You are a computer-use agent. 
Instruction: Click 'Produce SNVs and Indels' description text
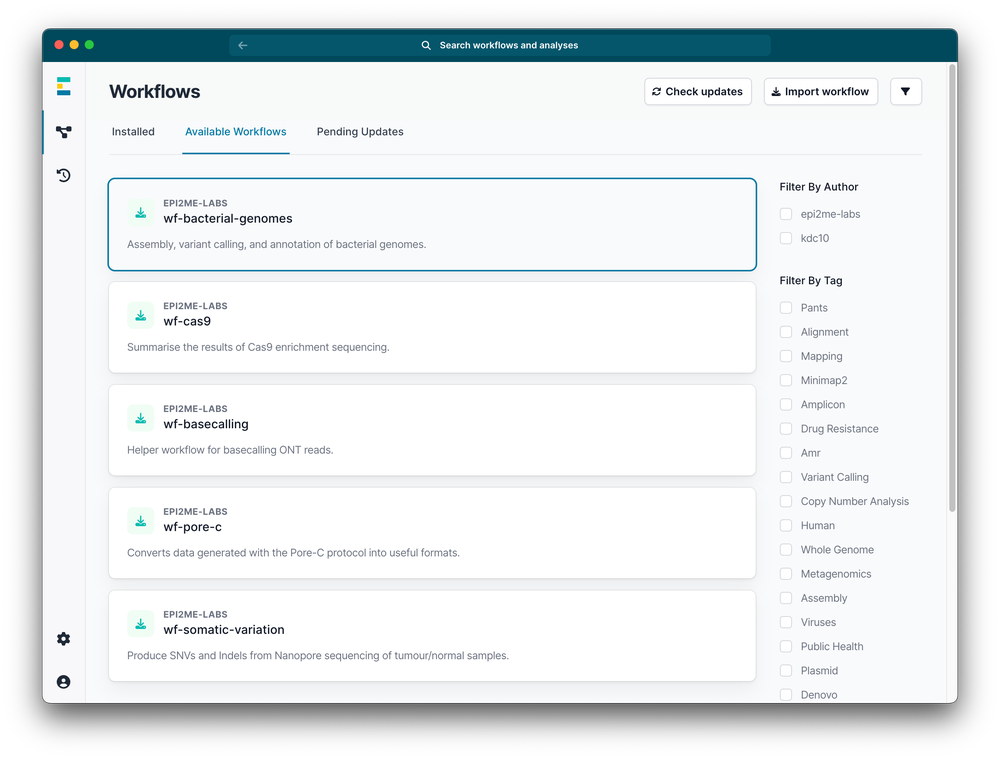(x=318, y=655)
